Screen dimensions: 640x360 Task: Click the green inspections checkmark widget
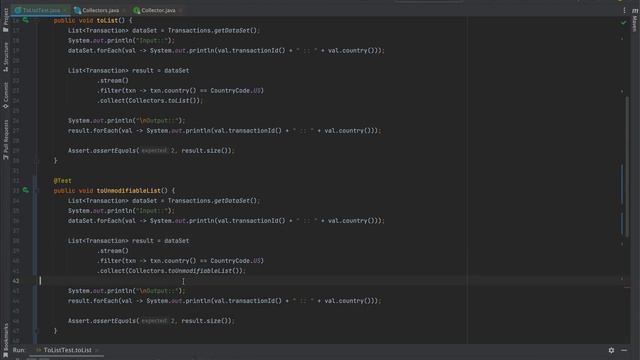point(623,23)
